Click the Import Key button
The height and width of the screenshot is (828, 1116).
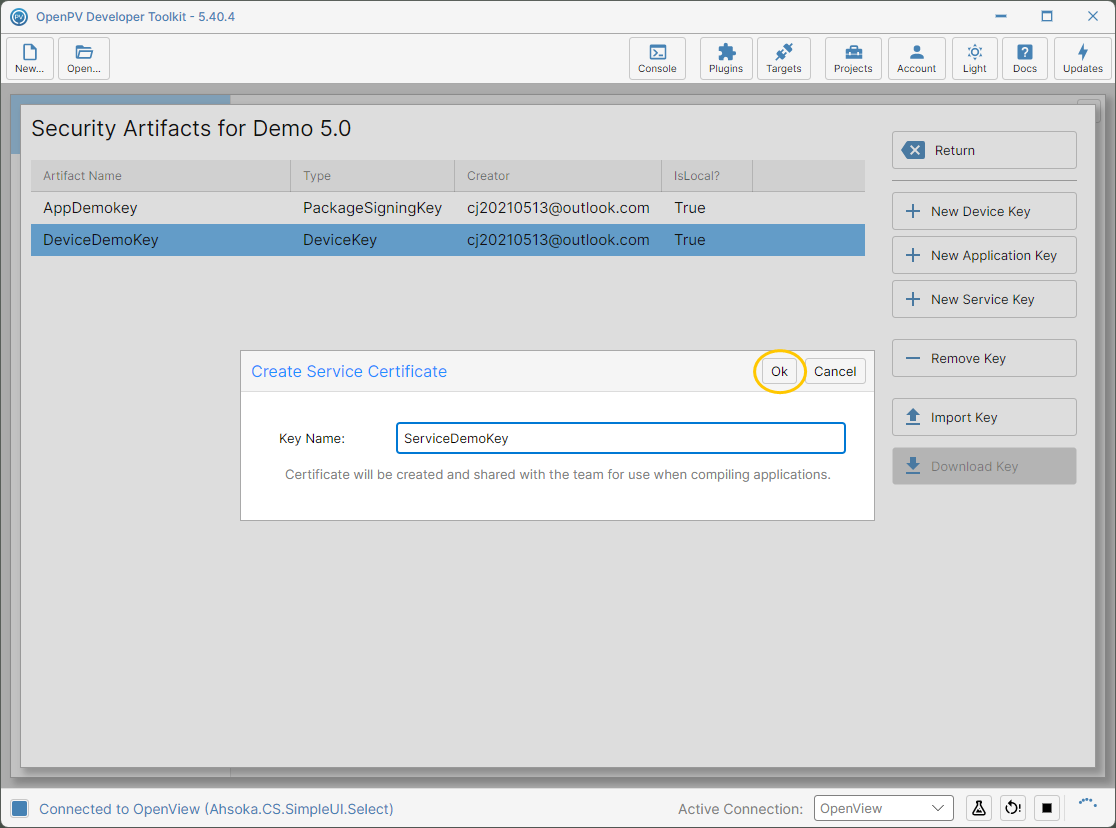pyautogui.click(x=984, y=417)
